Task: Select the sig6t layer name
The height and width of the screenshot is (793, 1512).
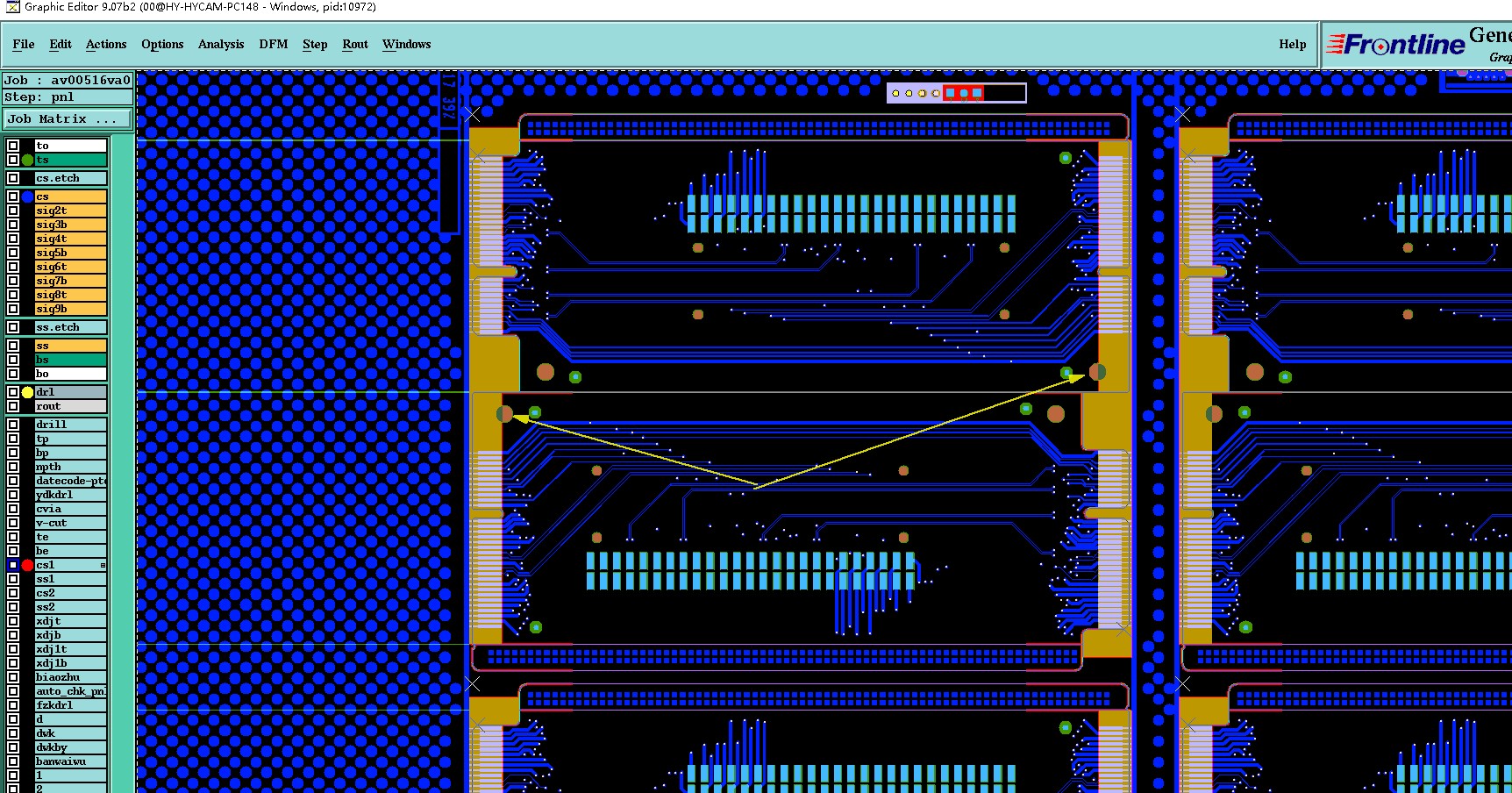Action: pyautogui.click(x=70, y=267)
